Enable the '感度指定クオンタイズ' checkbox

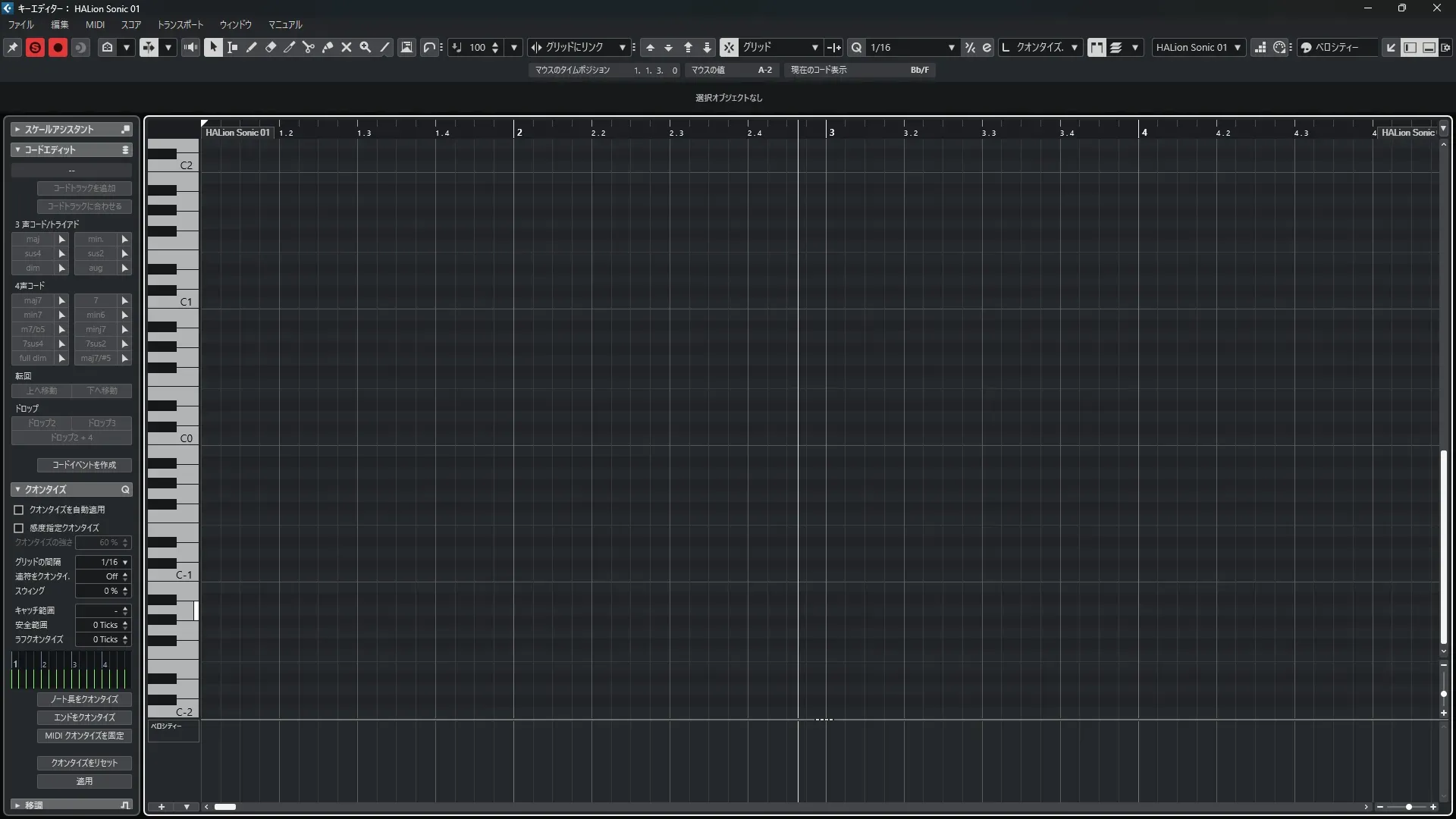point(19,528)
